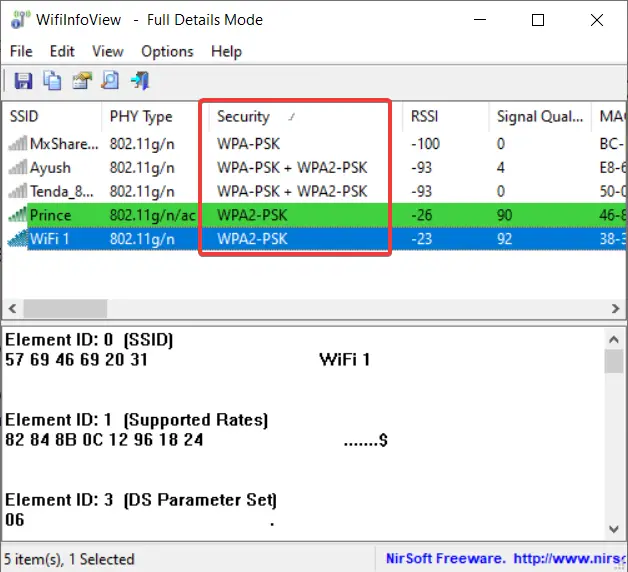
Task: Select the Ayush network row
Action: pyautogui.click(x=315, y=167)
